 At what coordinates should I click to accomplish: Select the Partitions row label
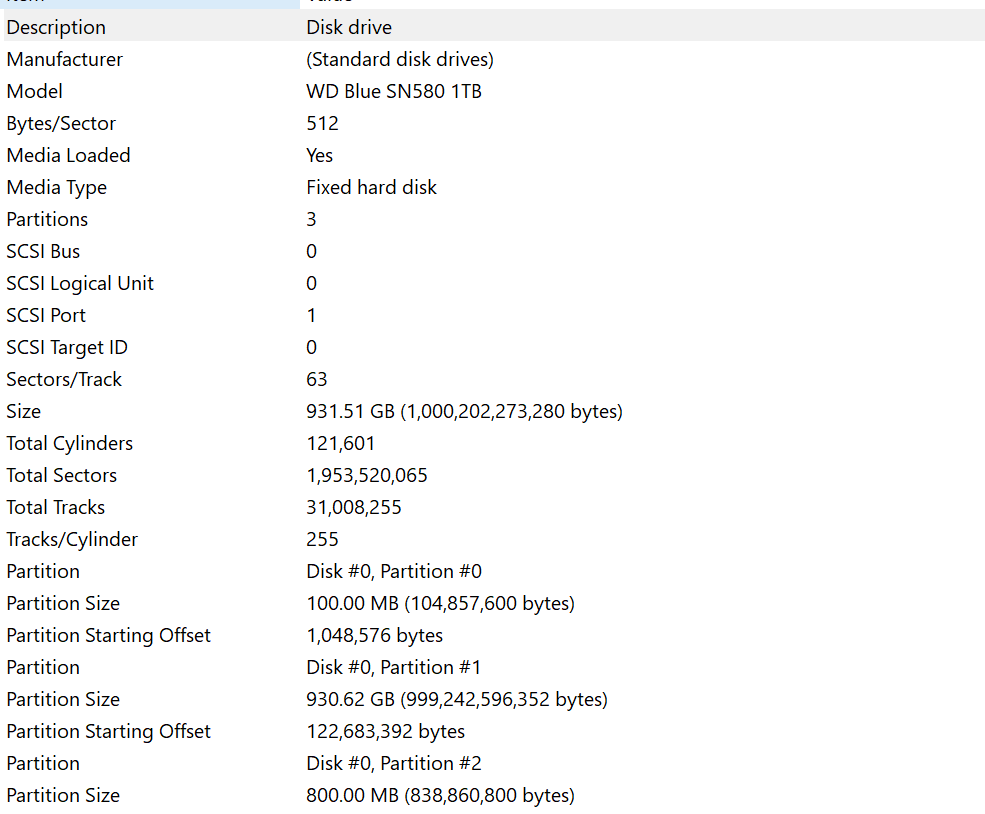47,219
